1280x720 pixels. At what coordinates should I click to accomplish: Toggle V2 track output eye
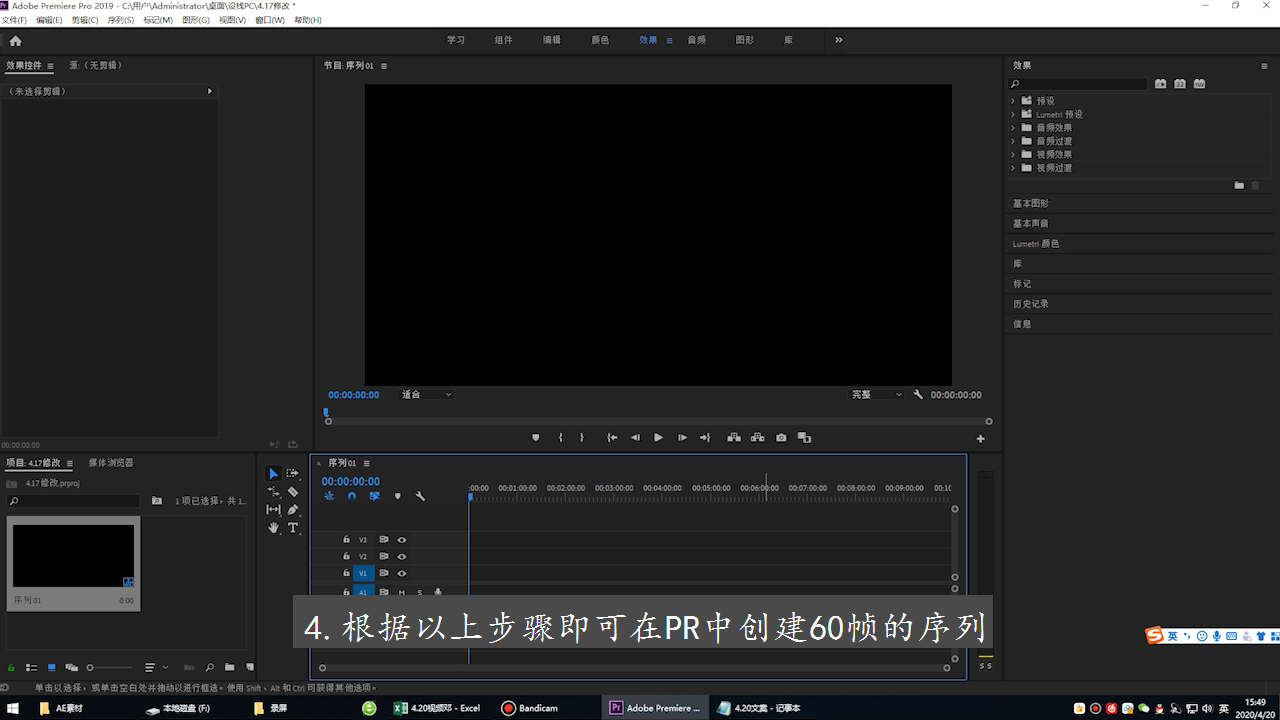coord(401,557)
